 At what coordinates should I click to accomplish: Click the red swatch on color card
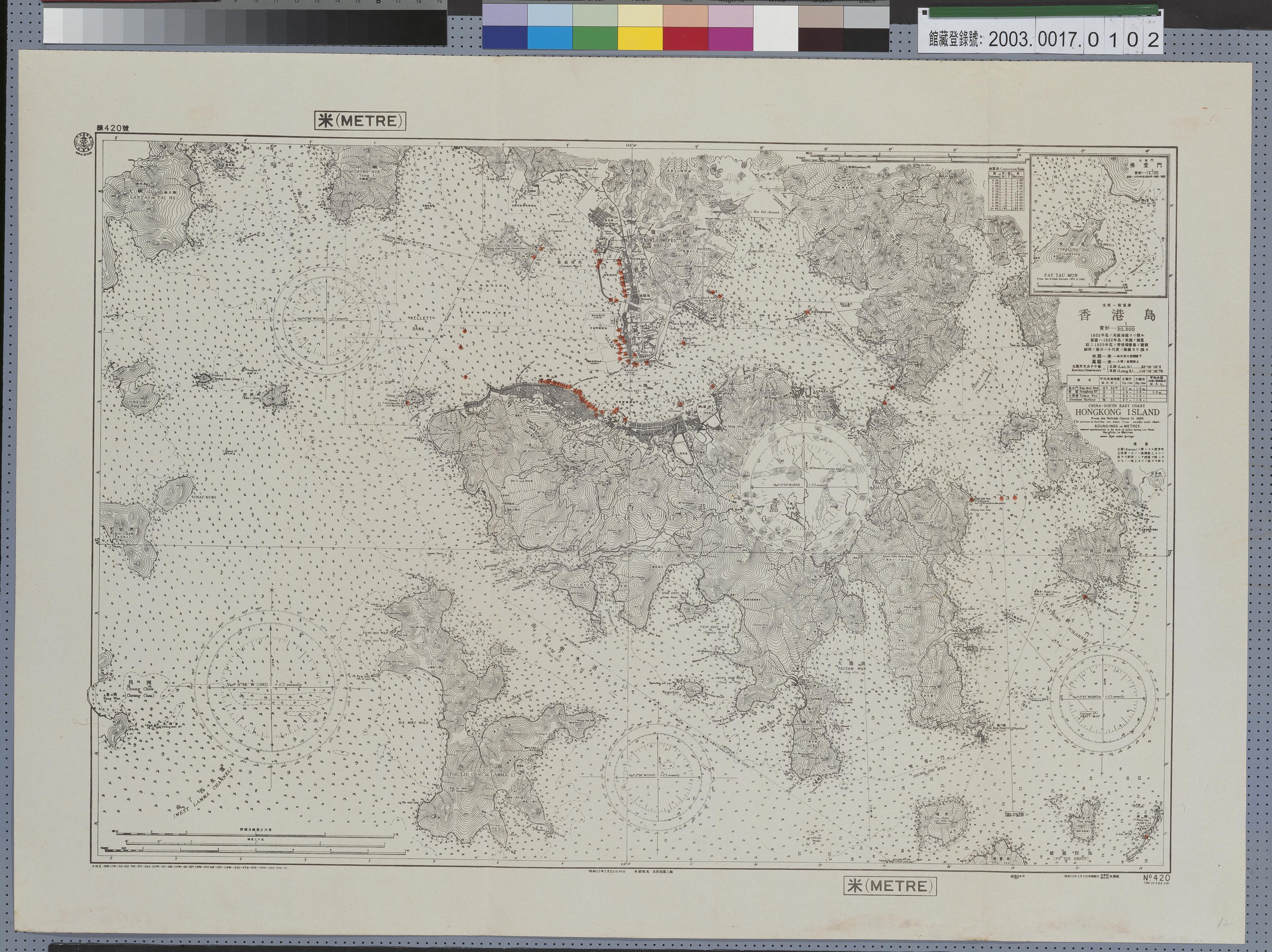point(685,38)
